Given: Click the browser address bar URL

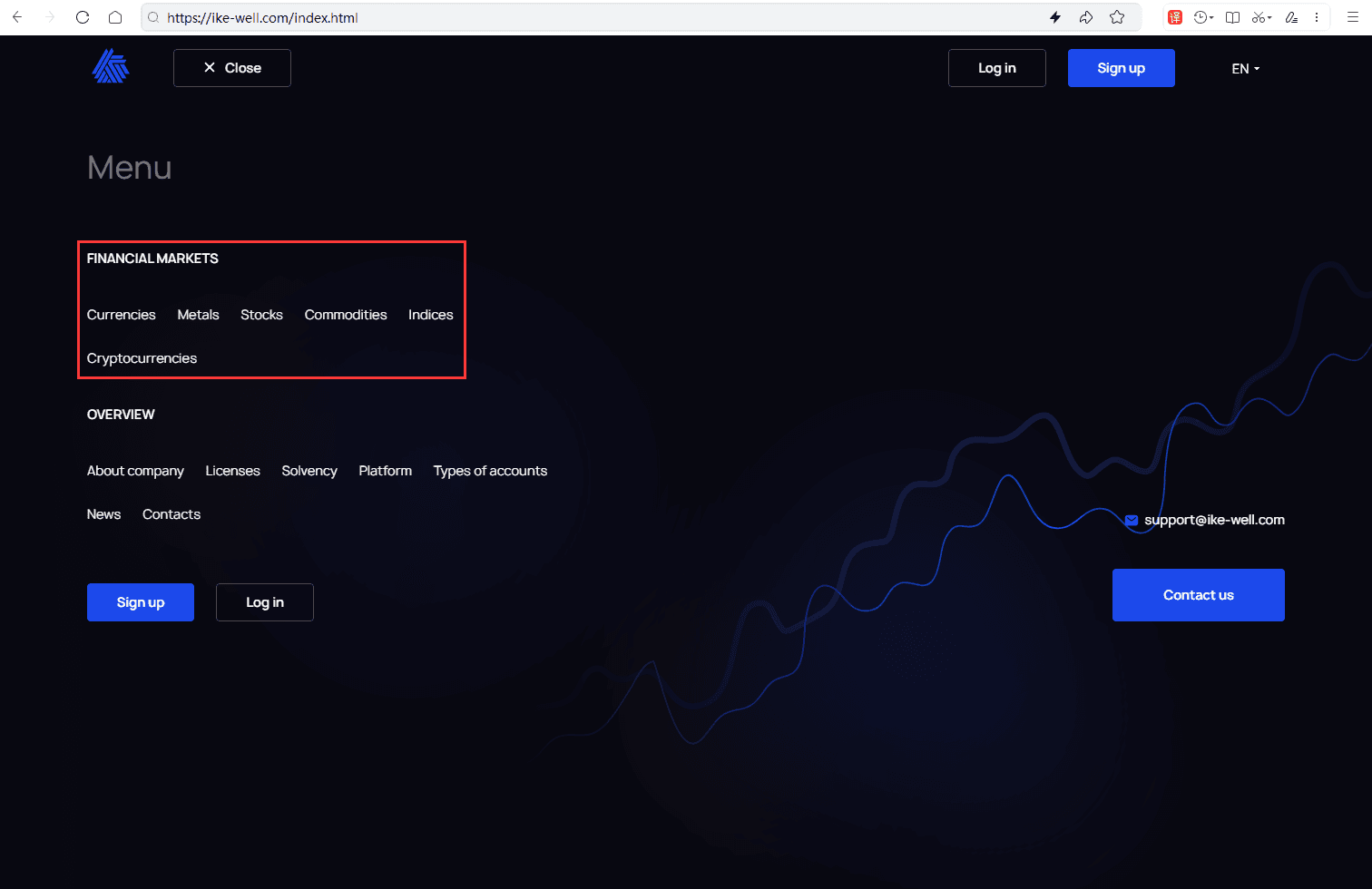Looking at the screenshot, I should [x=262, y=17].
